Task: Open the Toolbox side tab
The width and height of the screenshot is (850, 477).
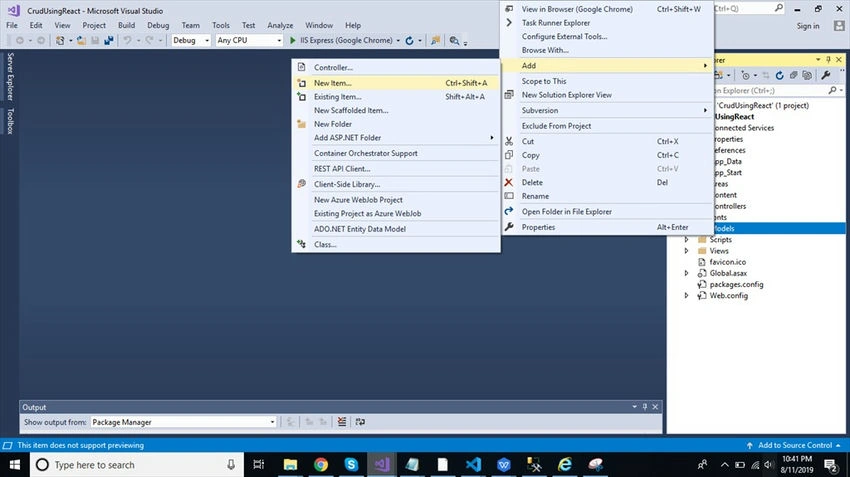Action: pyautogui.click(x=10, y=121)
